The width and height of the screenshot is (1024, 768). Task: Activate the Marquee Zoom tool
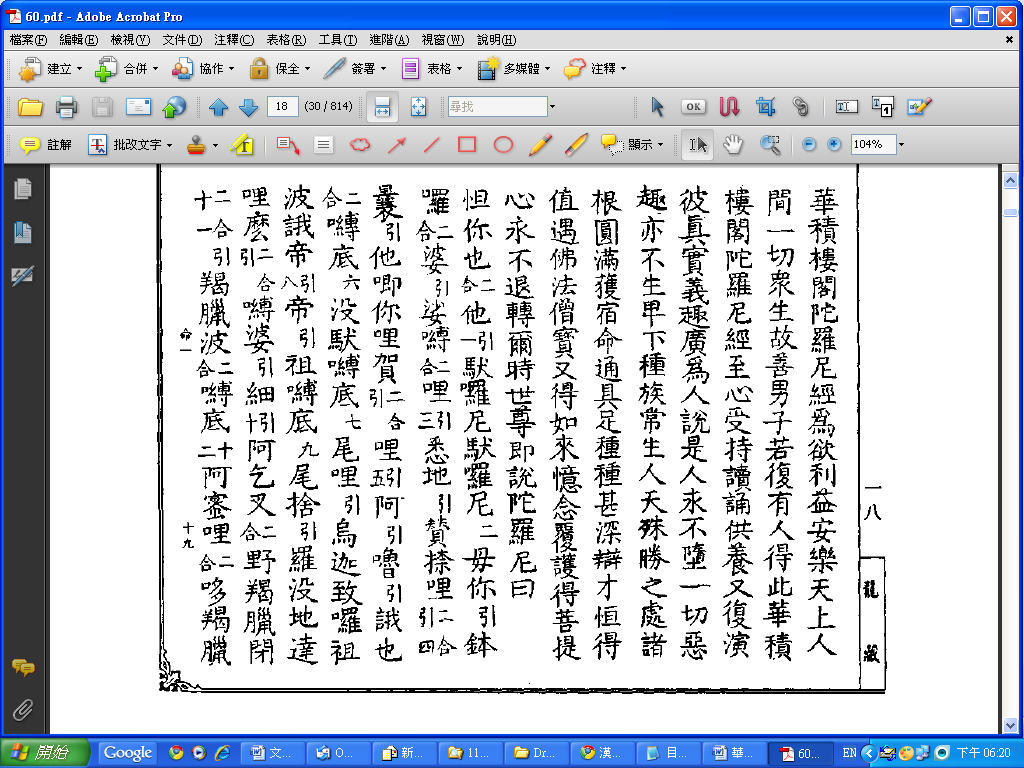tap(769, 144)
